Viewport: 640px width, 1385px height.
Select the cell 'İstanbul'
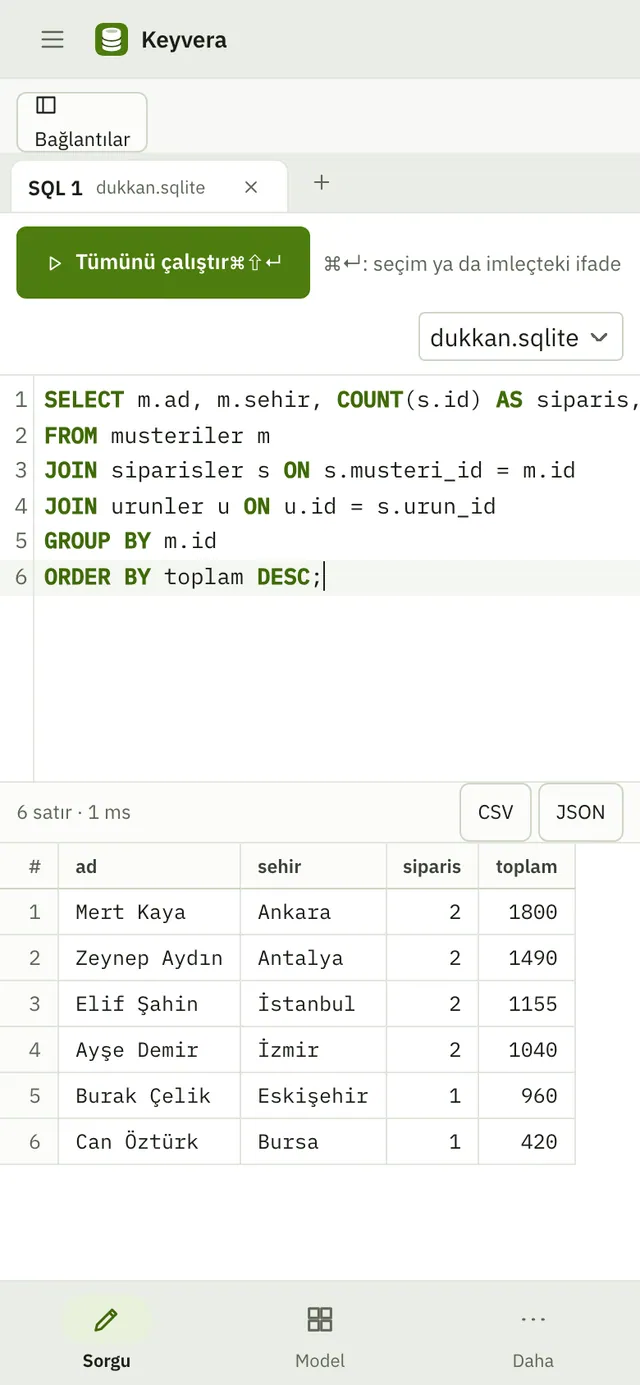tap(313, 1004)
